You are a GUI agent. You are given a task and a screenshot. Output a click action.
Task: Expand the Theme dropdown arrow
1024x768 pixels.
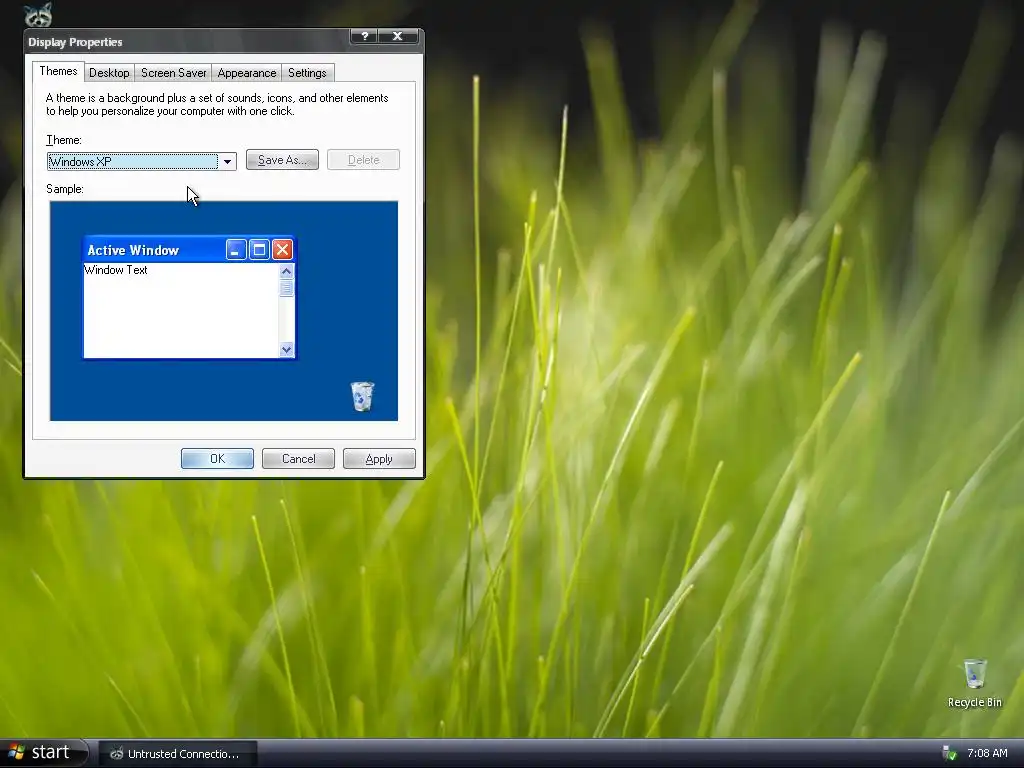coord(227,161)
